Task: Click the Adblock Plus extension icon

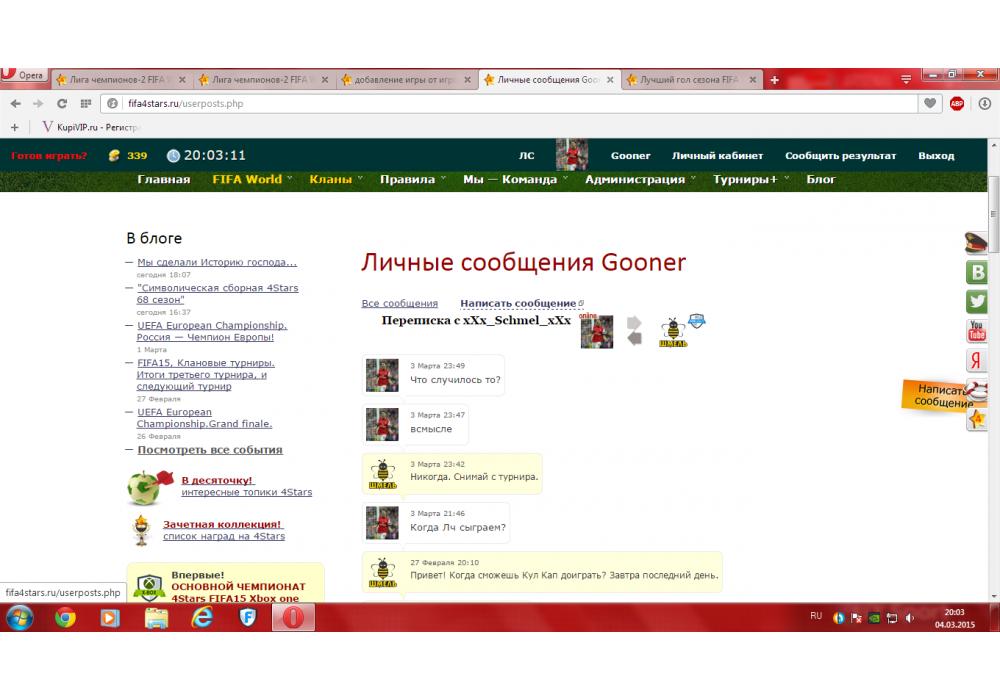Action: coord(957,103)
